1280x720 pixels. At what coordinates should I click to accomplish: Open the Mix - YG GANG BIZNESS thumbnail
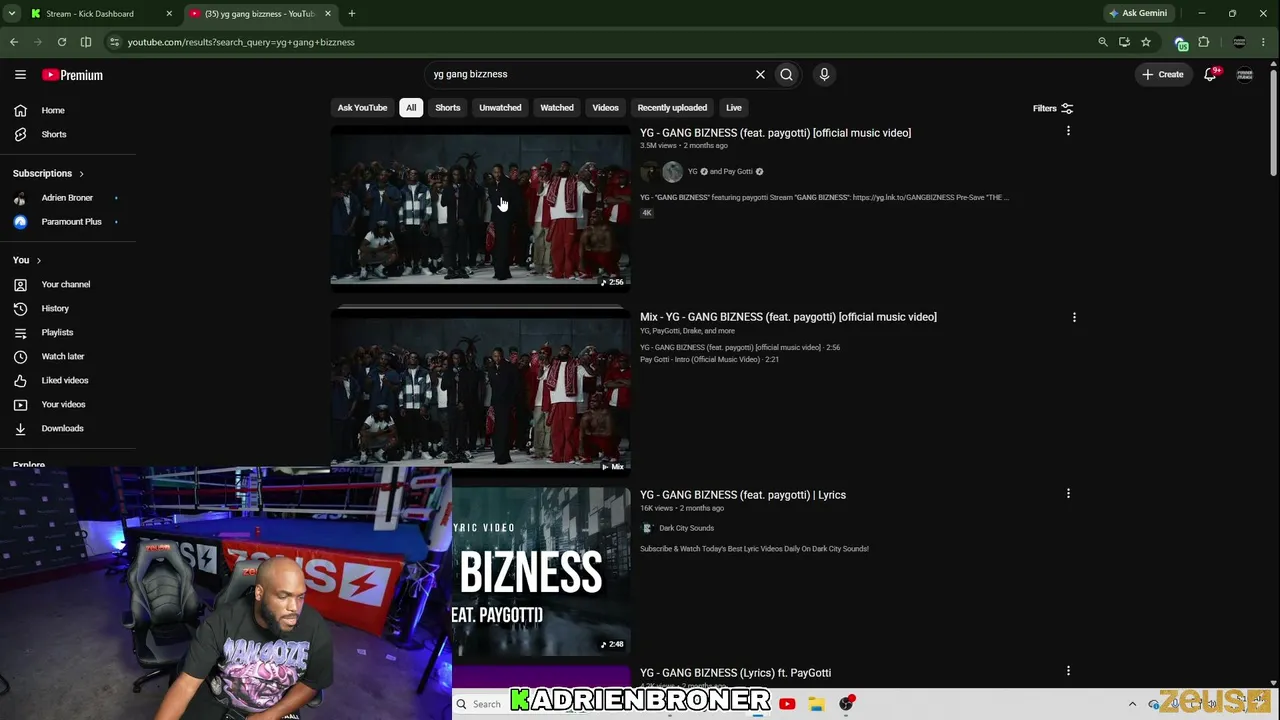[x=480, y=389]
